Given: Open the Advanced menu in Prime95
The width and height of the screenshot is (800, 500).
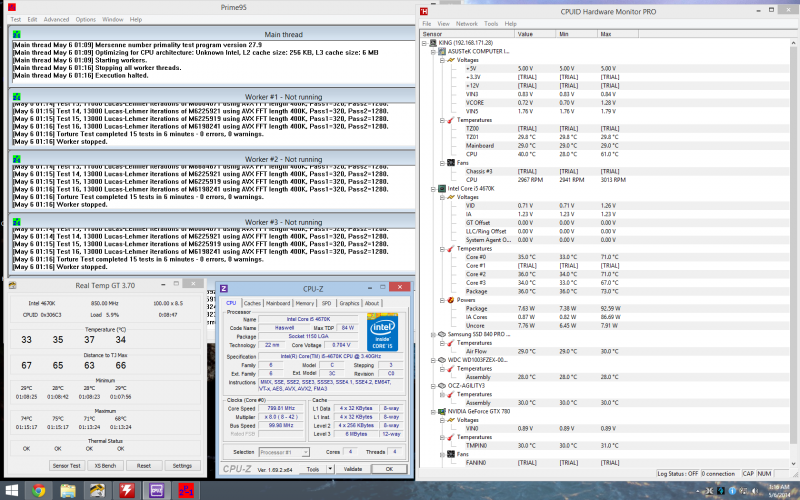Looking at the screenshot, I should click(56, 19).
